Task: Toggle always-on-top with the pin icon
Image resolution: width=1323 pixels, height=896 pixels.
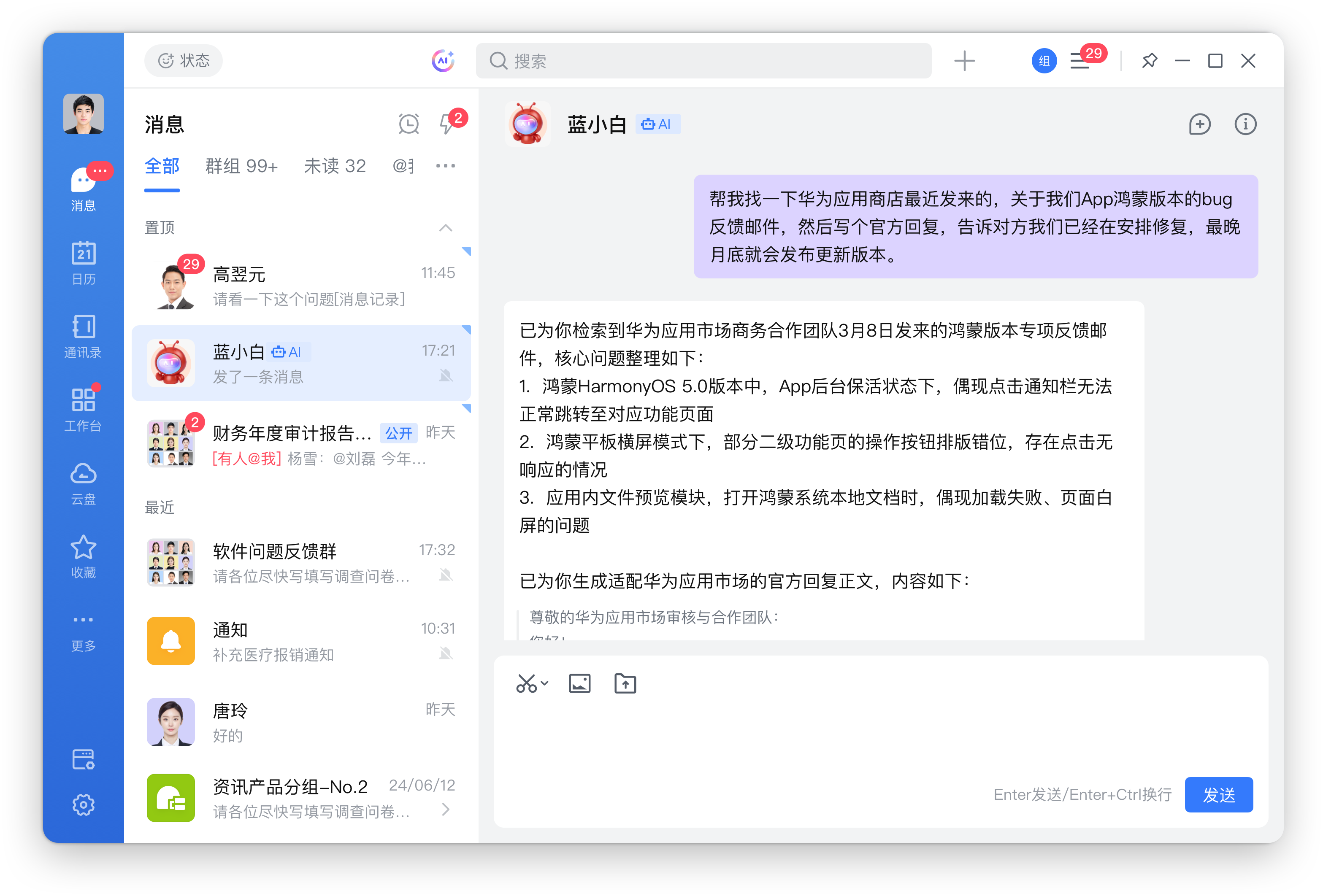Action: click(x=1150, y=61)
